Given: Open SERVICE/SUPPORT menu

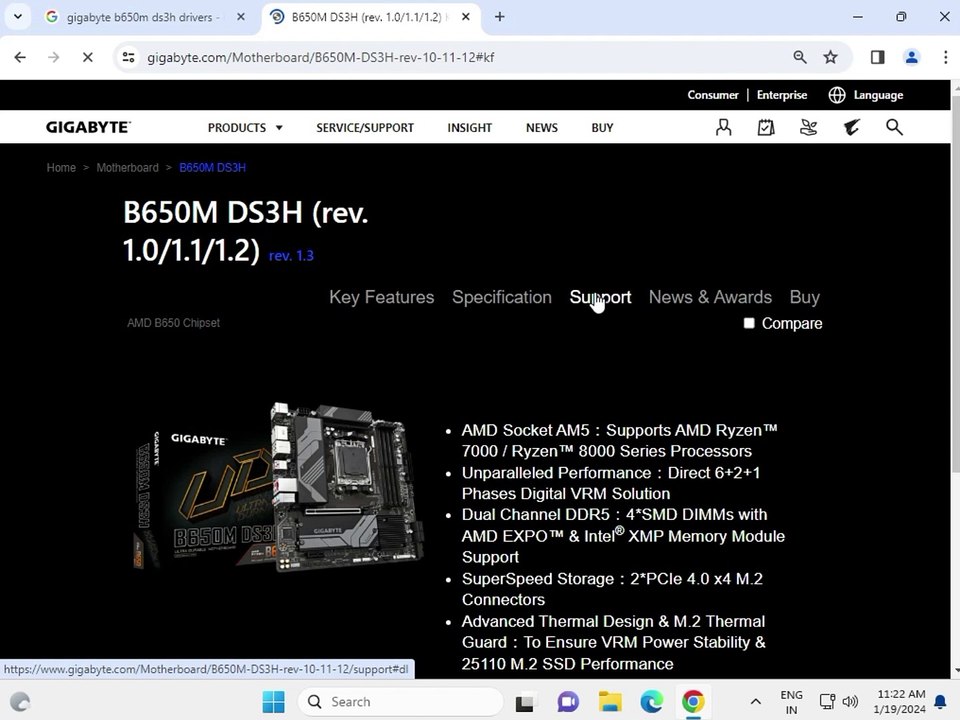Looking at the screenshot, I should tap(365, 127).
